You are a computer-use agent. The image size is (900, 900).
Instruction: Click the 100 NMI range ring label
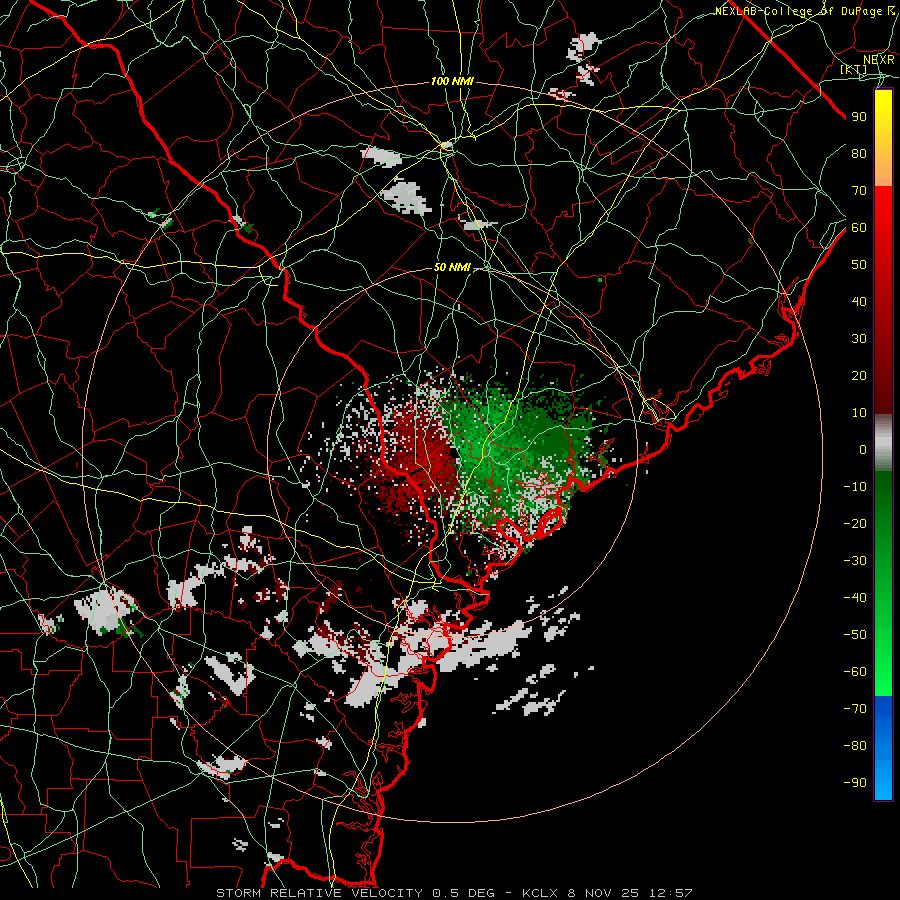[x=452, y=82]
